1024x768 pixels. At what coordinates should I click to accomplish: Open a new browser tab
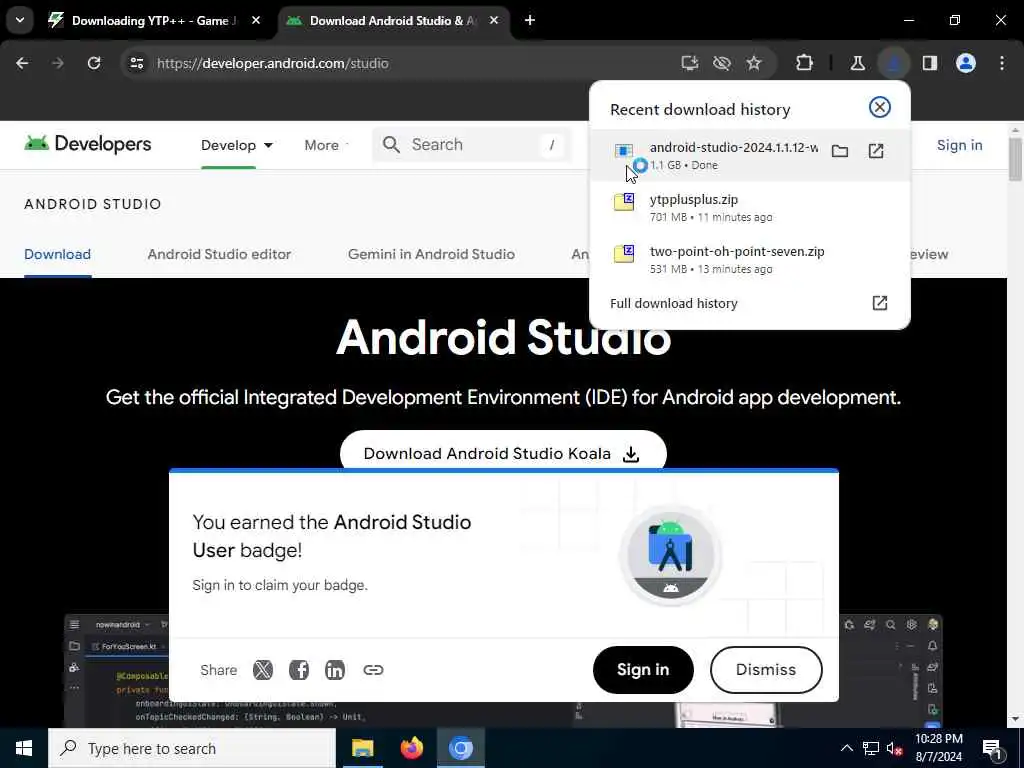pos(530,20)
